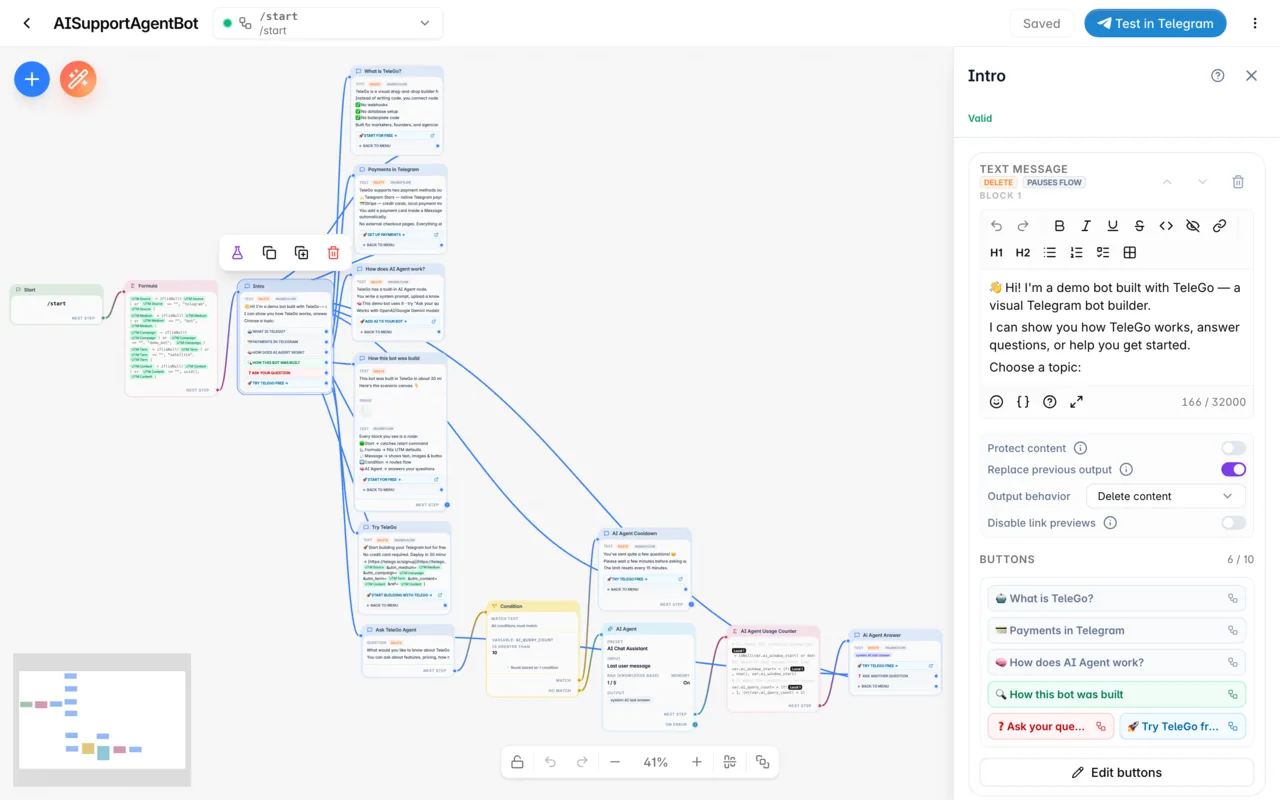Screen dimensions: 1280x800
Task: Click the red trash icon in node toolbar
Action: (334, 253)
